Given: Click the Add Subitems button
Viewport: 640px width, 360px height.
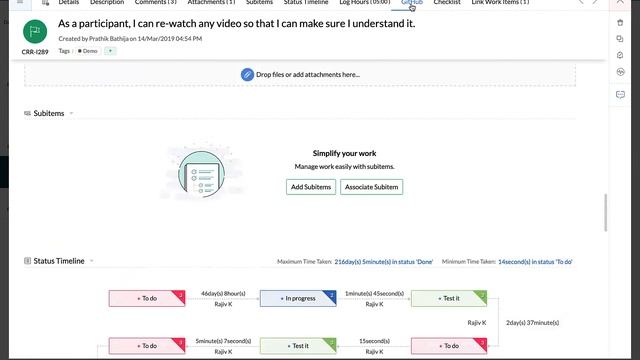Looking at the screenshot, I should 311,187.
